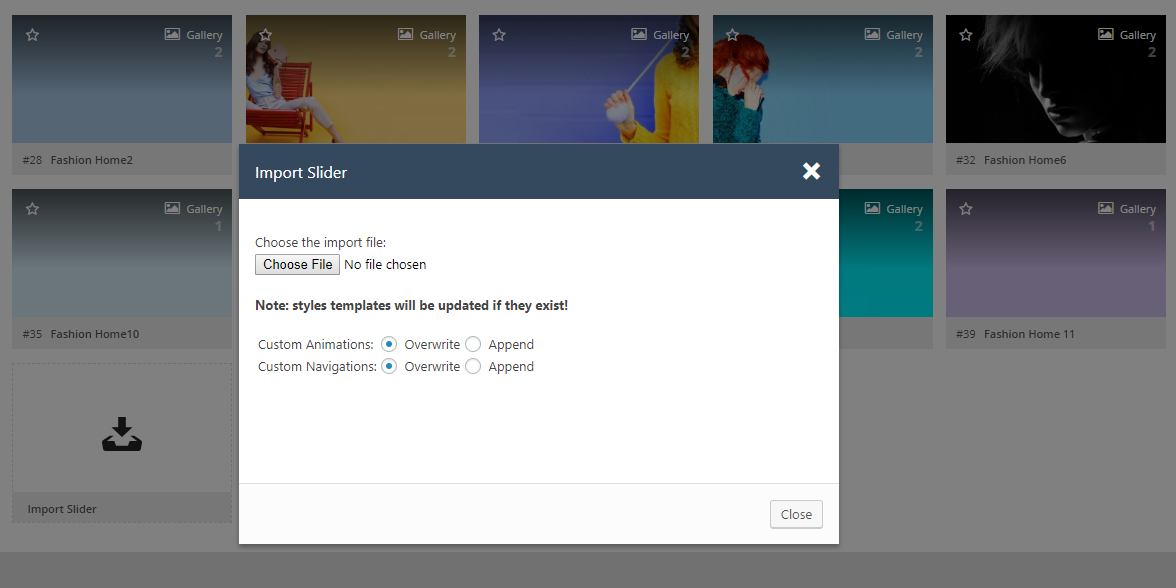Click the Gallery icon on Fashion Home2
The height and width of the screenshot is (588, 1176).
pyautogui.click(x=172, y=34)
